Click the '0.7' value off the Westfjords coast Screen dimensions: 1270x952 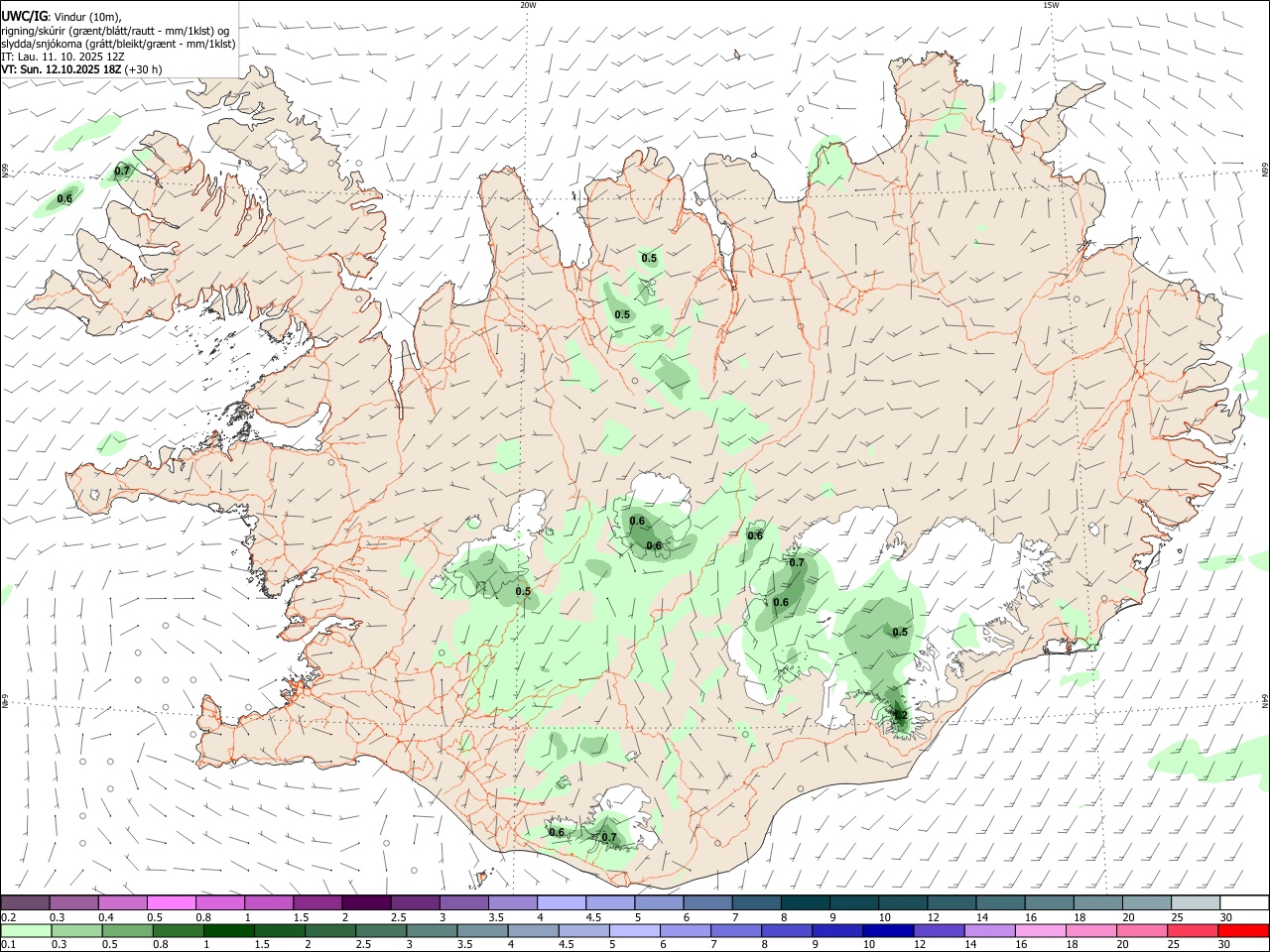122,171
